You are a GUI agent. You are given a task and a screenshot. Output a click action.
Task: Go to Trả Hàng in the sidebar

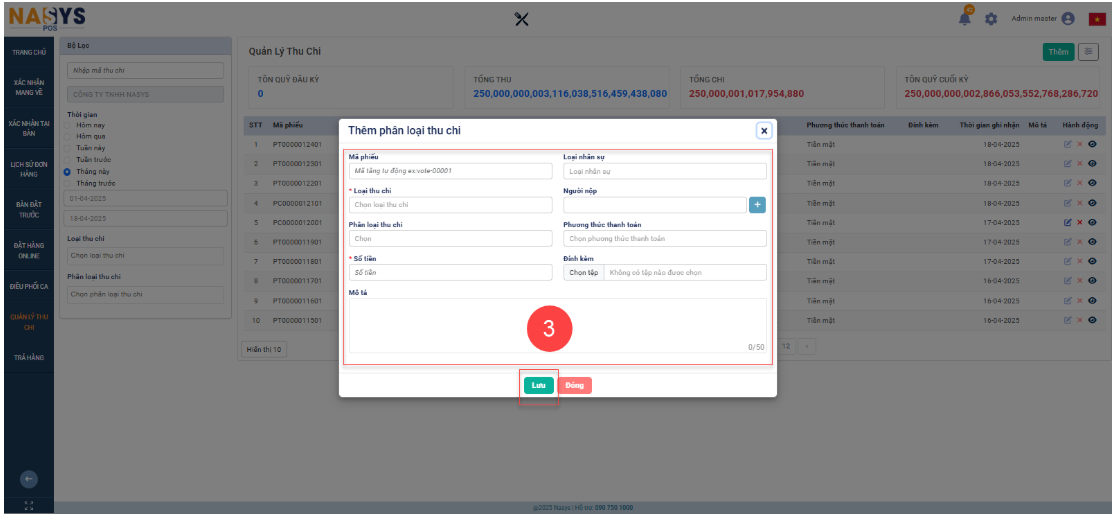pyautogui.click(x=28, y=357)
